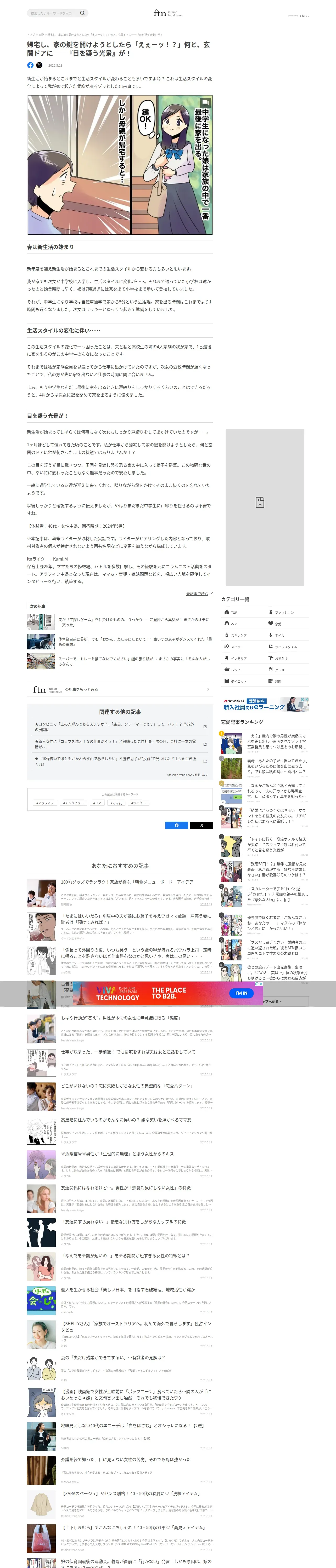The image size is (336, 1568).
Task: Click the search magnifier icon in header
Action: click(x=82, y=13)
